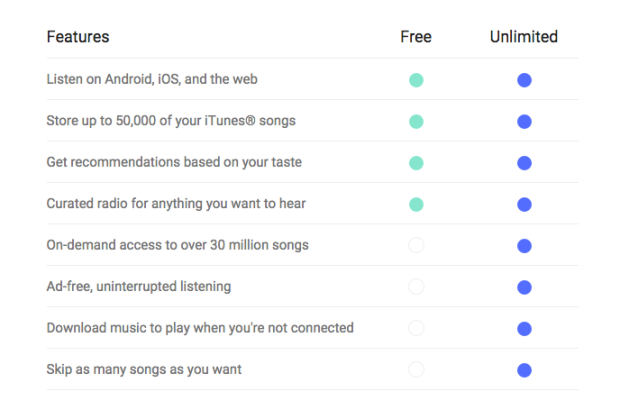Click blue Unlimited dot for Listen on Android row
Viewport: 620px width, 419px height.
[524, 80]
